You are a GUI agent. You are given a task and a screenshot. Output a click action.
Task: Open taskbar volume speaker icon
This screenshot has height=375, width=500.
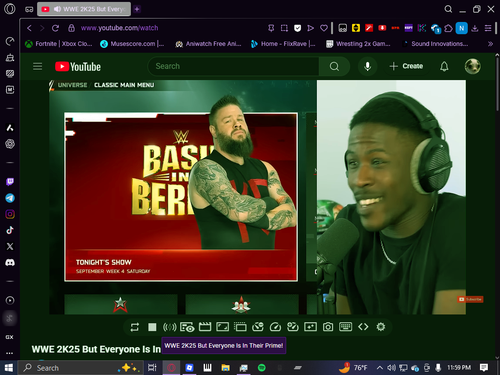pos(391,368)
